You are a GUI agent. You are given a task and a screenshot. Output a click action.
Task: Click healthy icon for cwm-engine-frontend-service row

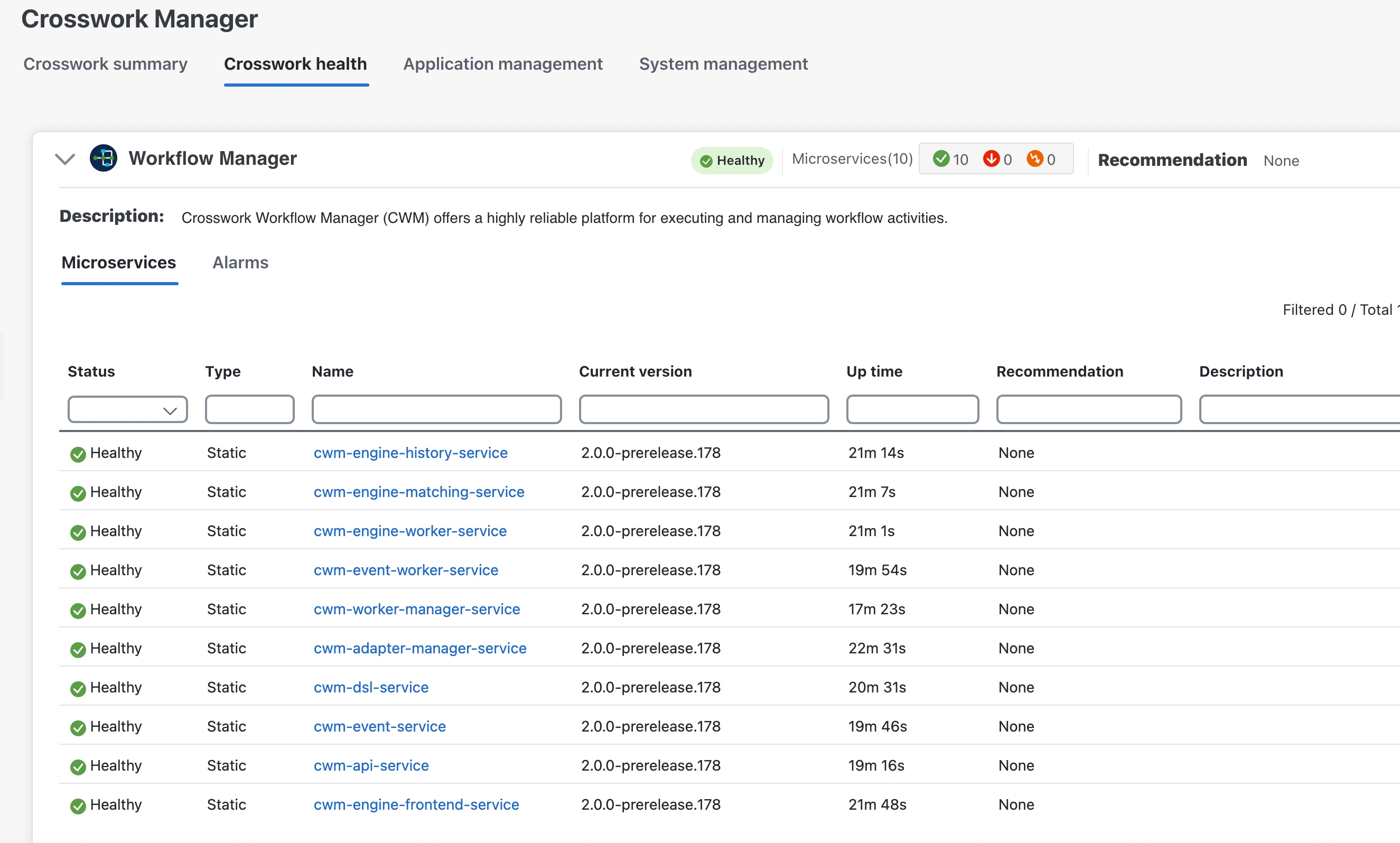[x=78, y=805]
